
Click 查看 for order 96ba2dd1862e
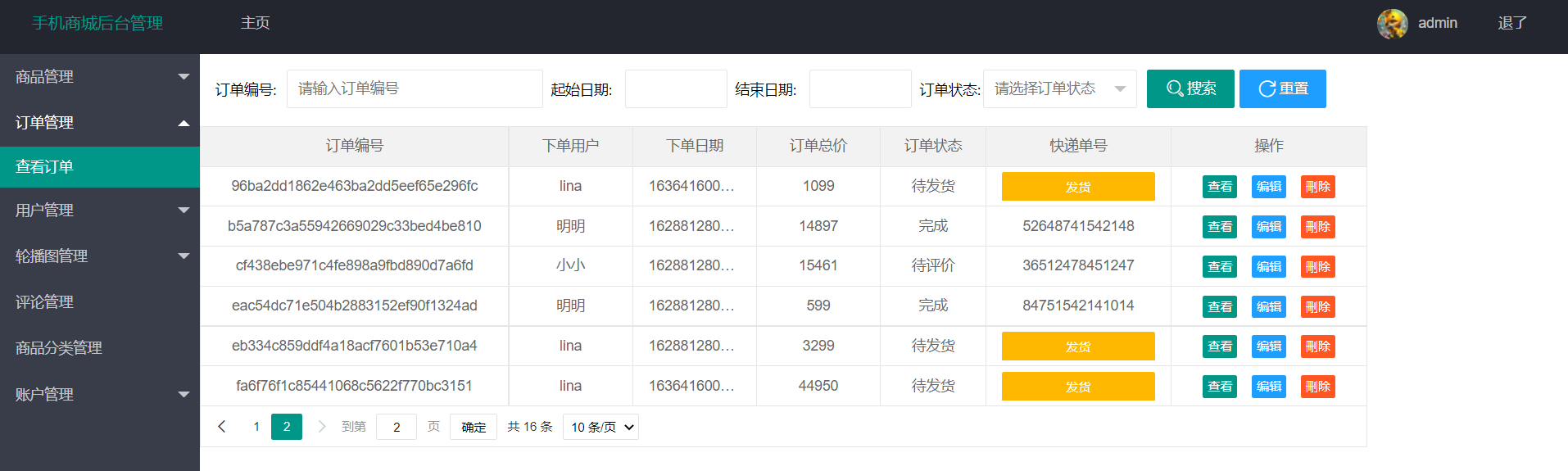coord(1220,187)
